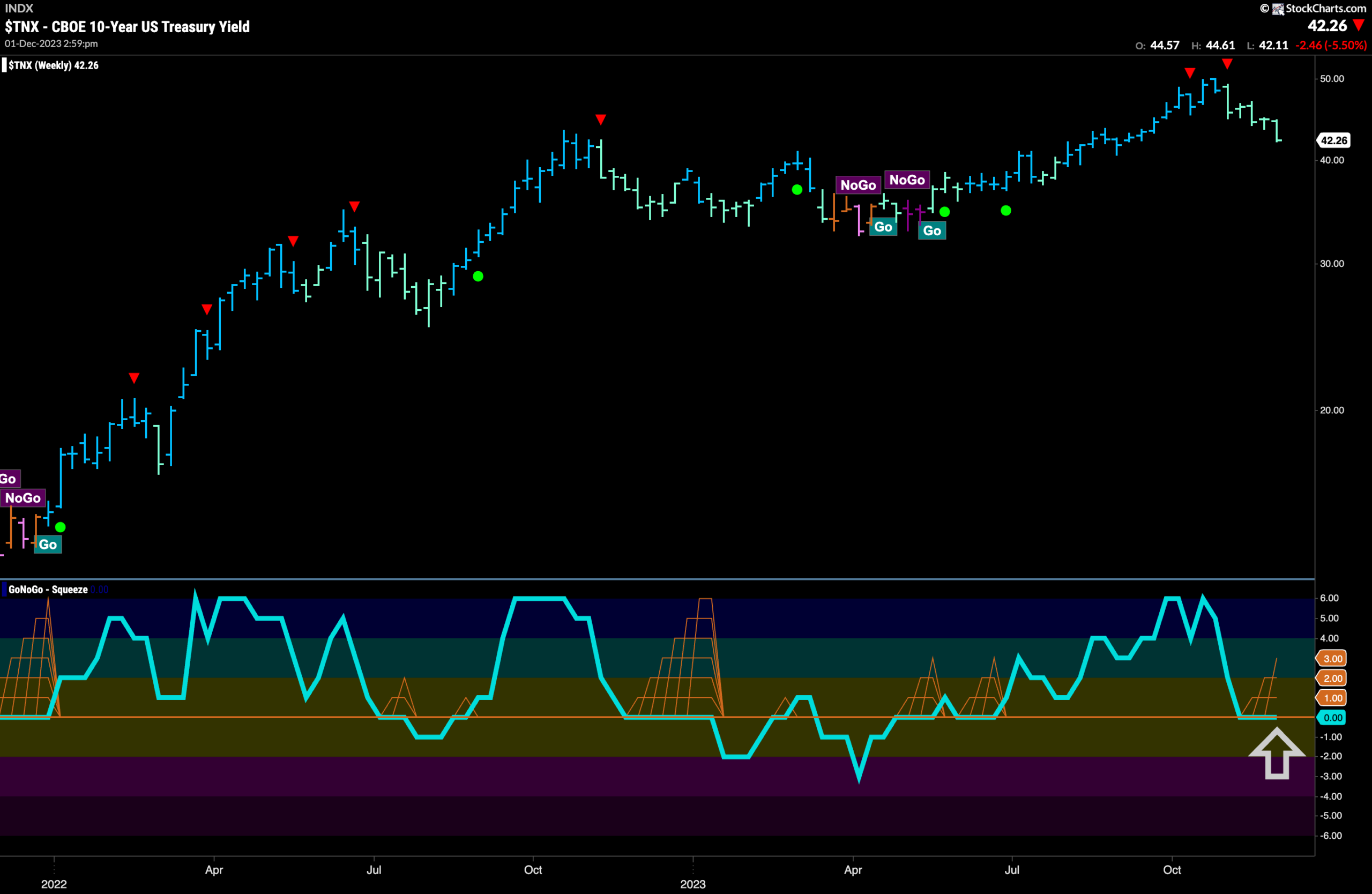Click the white up-arrow annotation in the squeeze panel

click(x=1276, y=754)
